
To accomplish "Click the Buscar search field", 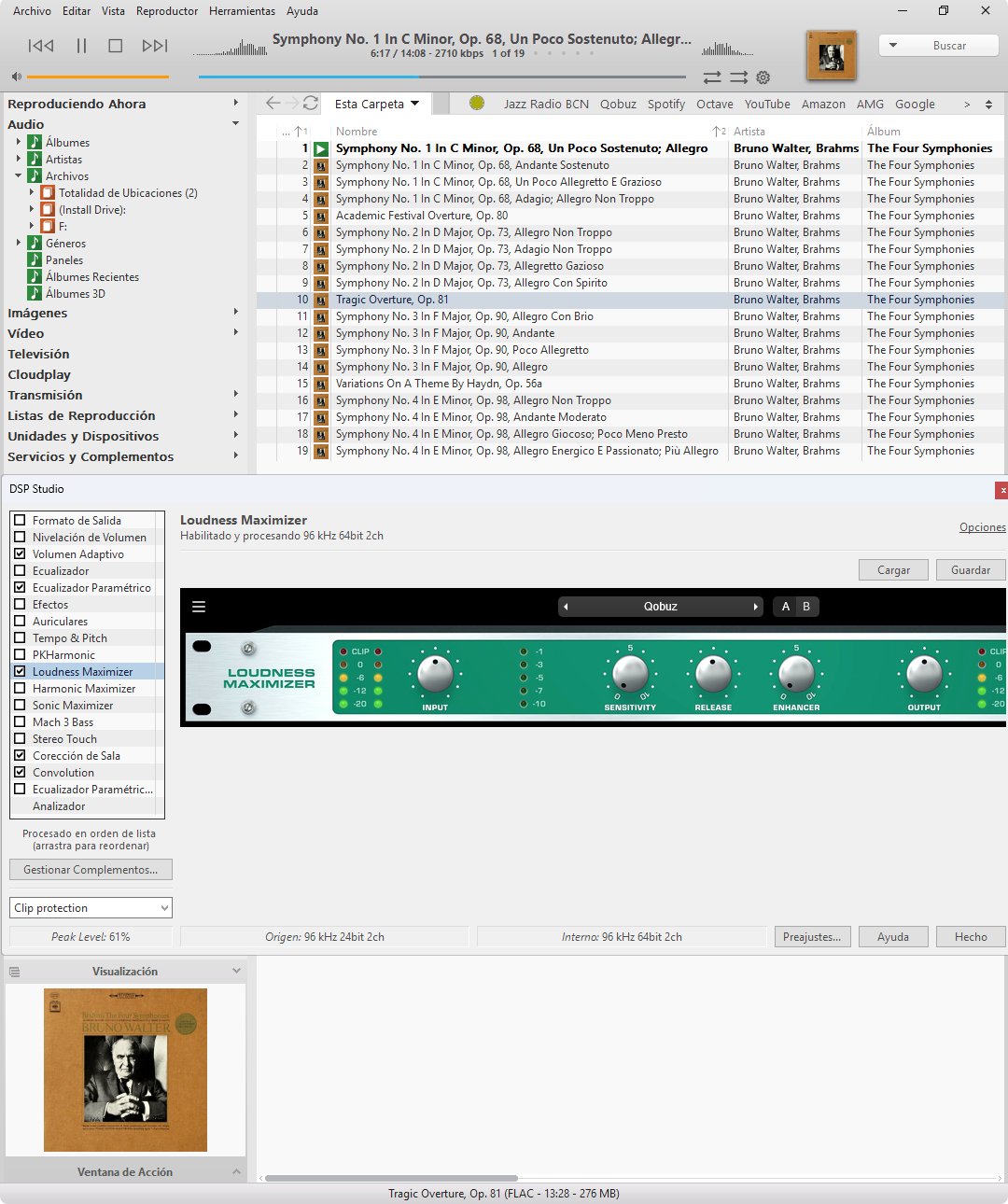I will click(x=949, y=46).
